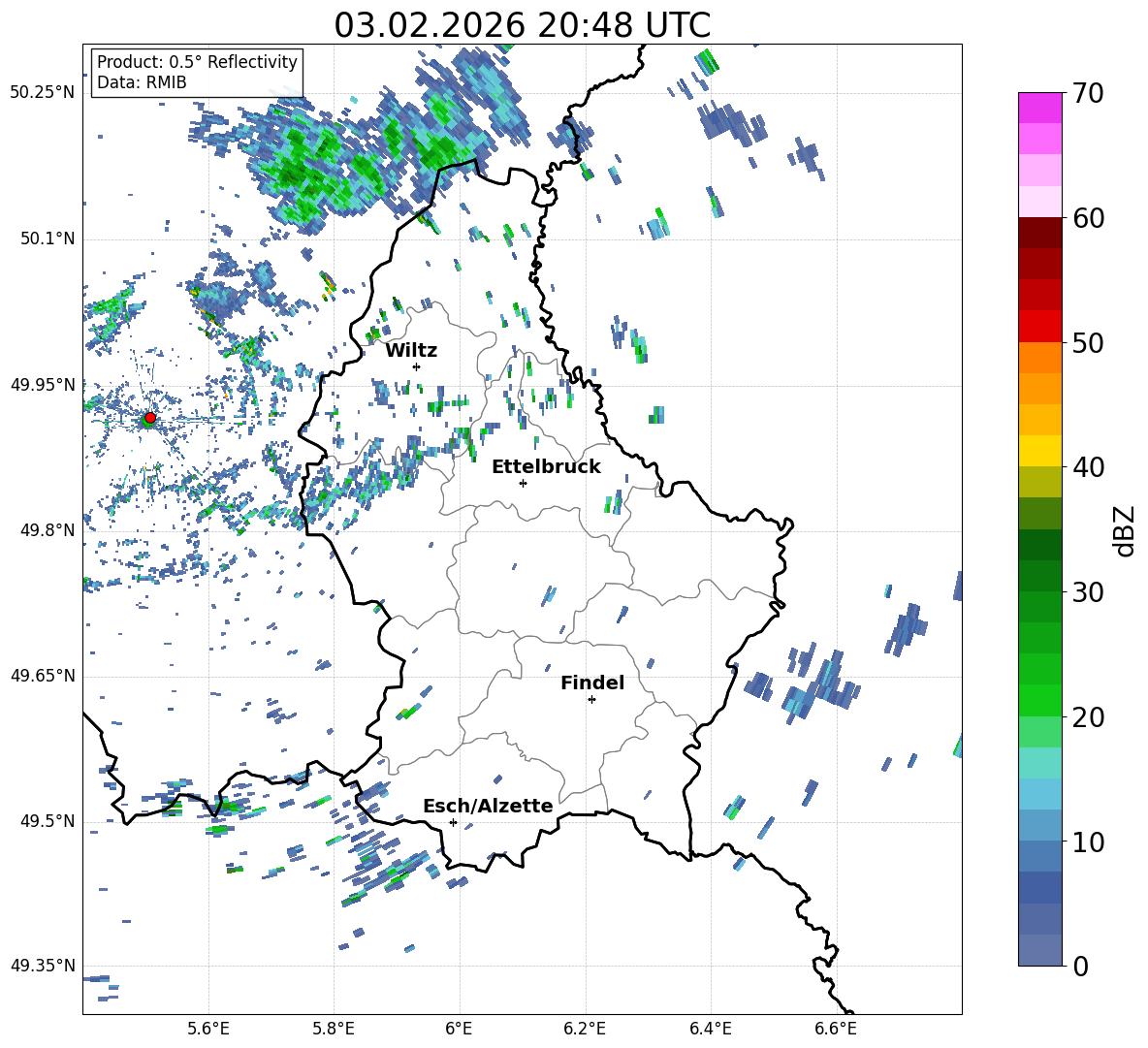The height and width of the screenshot is (1048, 1148).
Task: Pick the magenta swatch at colorbar top
Action: (1040, 108)
